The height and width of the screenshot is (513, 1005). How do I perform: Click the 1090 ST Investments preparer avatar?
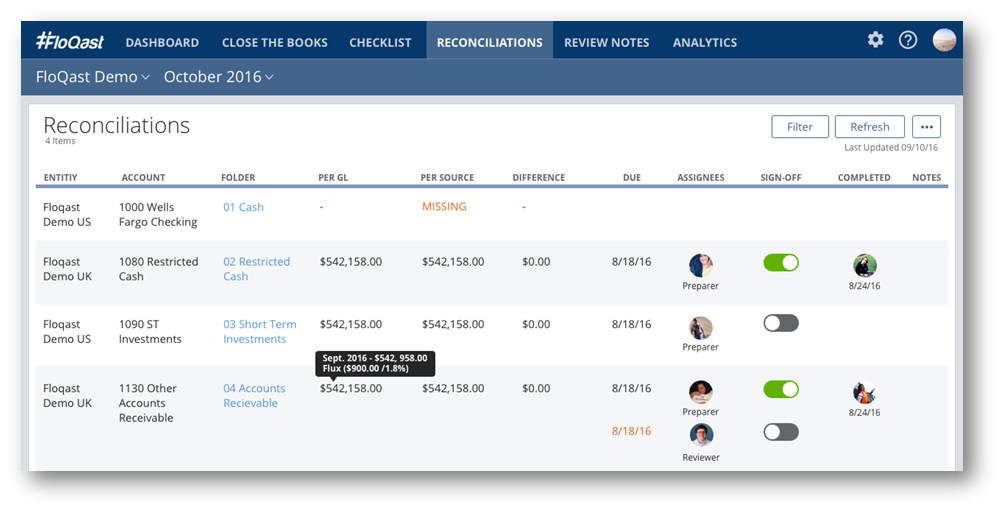701,328
